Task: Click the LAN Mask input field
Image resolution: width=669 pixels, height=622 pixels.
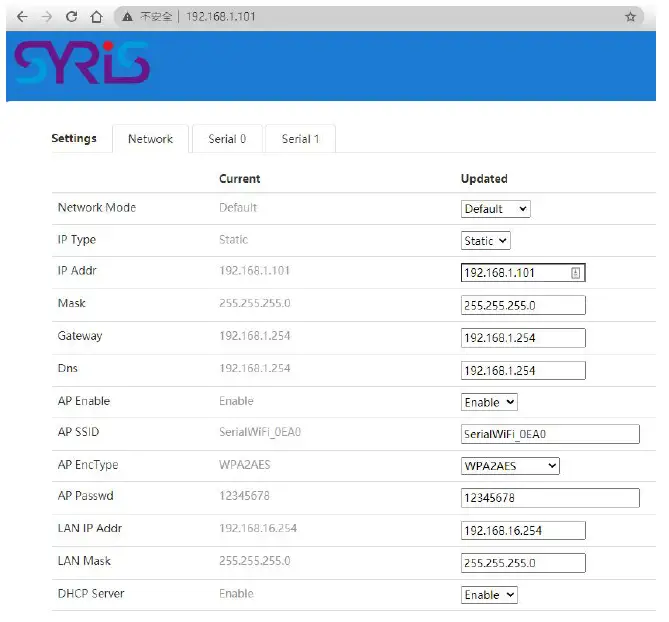Action: (x=523, y=563)
